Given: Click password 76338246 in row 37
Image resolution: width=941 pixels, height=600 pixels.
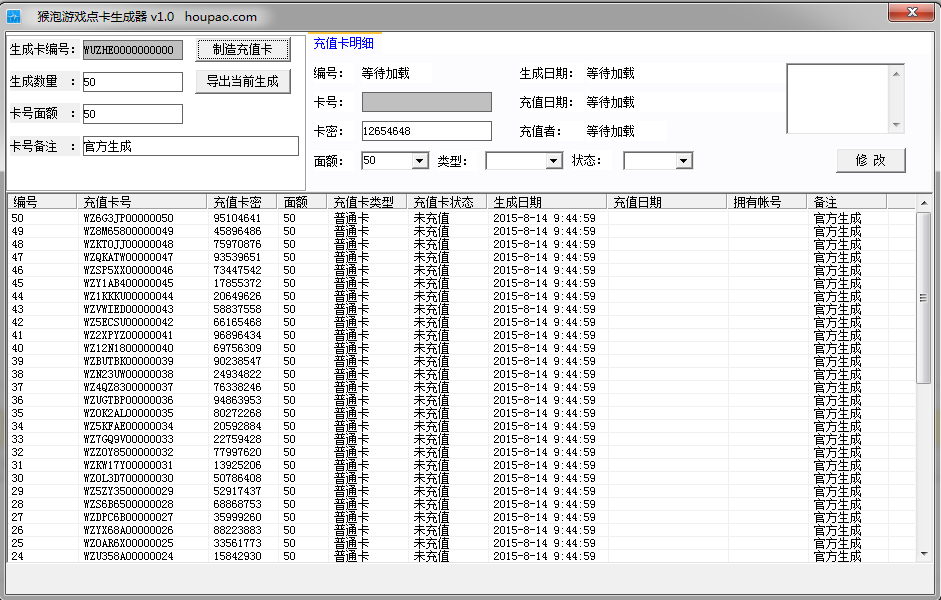Looking at the screenshot, I should tap(237, 387).
